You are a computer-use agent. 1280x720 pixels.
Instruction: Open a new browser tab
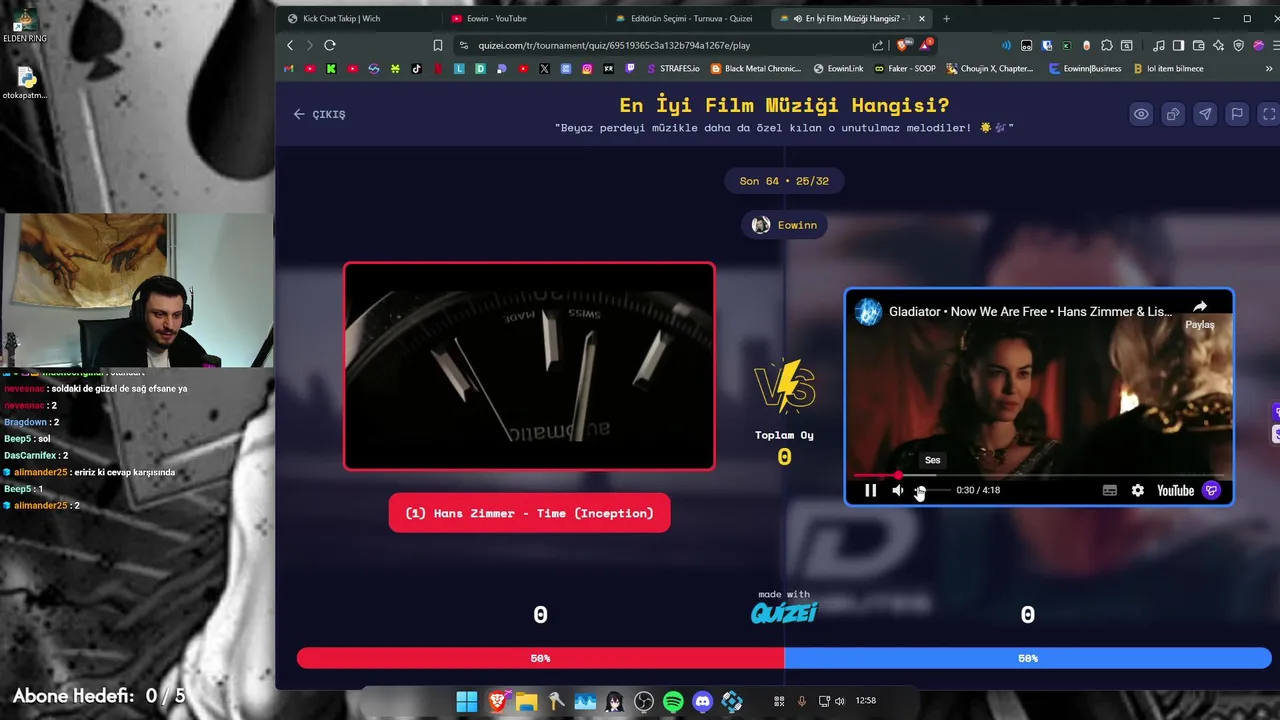pyautogui.click(x=946, y=18)
